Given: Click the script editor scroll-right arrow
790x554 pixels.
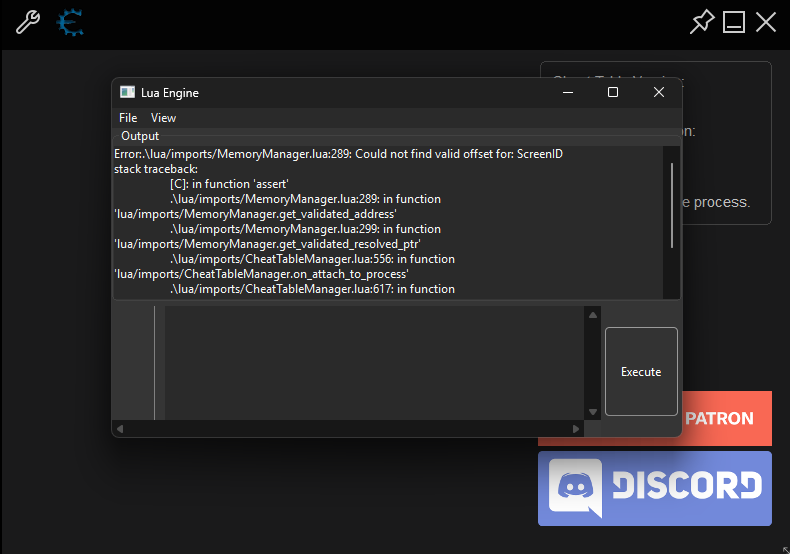Looking at the screenshot, I should 576,429.
